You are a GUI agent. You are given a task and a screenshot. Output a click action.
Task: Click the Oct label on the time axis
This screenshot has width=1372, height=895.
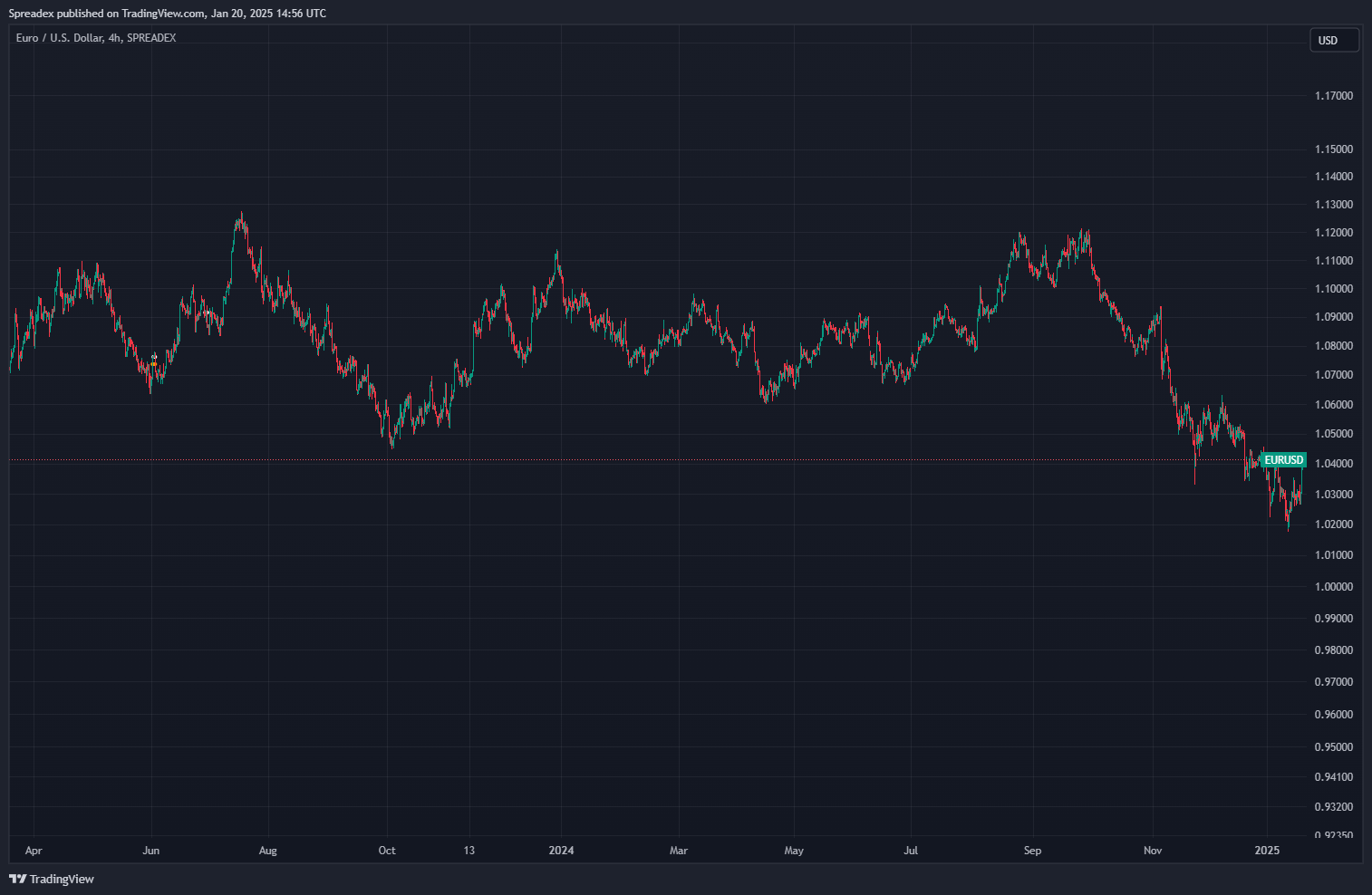click(x=387, y=851)
